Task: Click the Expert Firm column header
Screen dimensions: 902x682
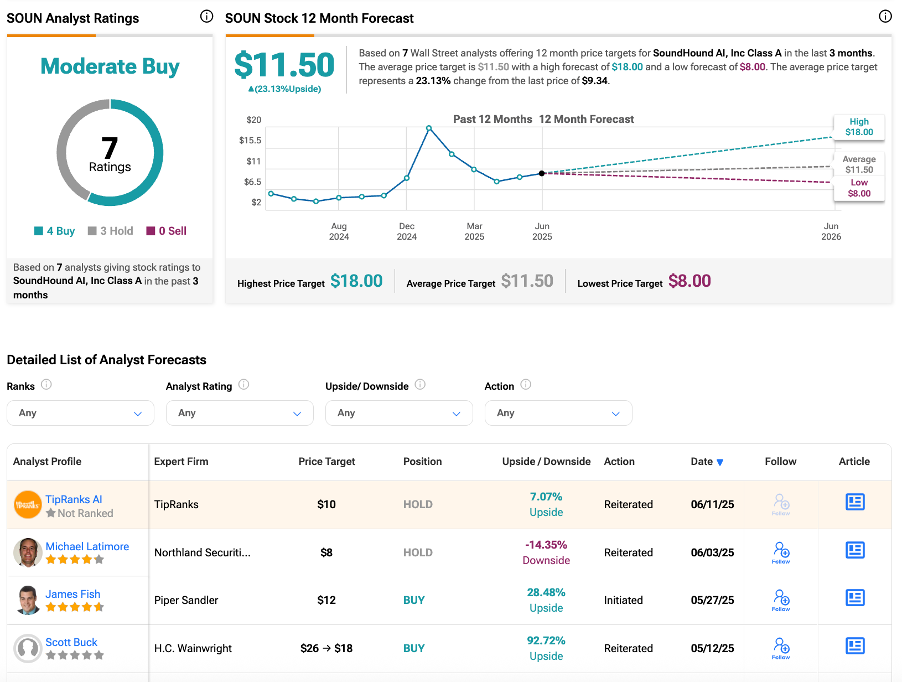Action: point(181,461)
